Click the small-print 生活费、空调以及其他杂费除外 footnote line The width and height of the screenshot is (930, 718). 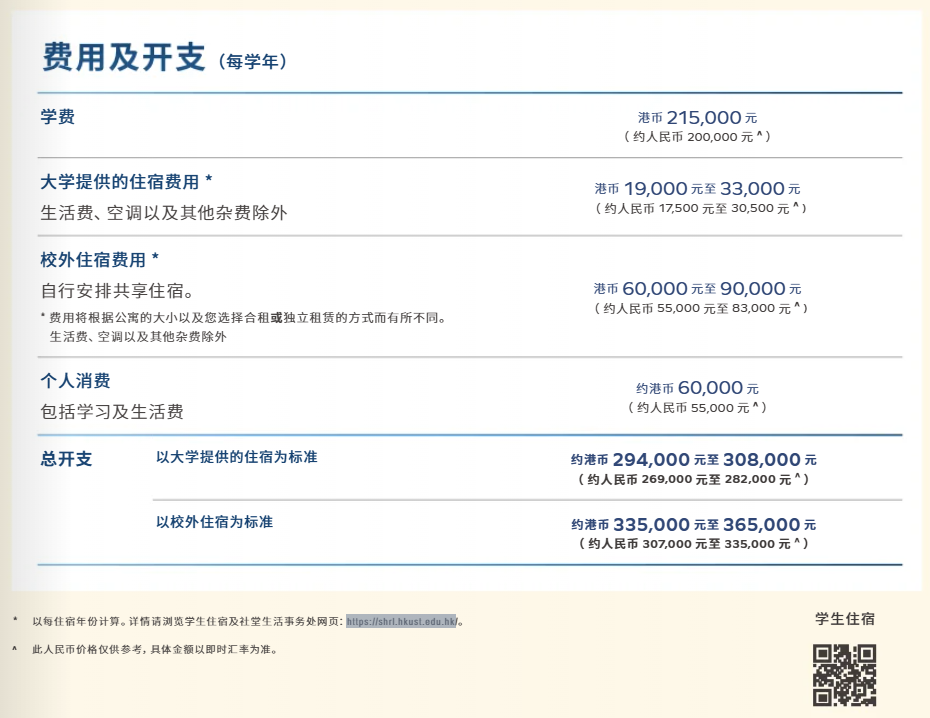138,337
